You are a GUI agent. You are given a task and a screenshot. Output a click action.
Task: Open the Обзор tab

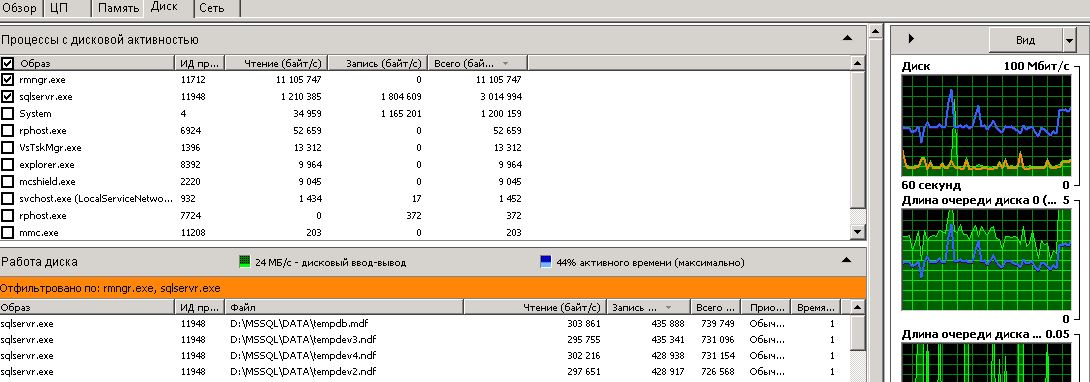tap(19, 8)
